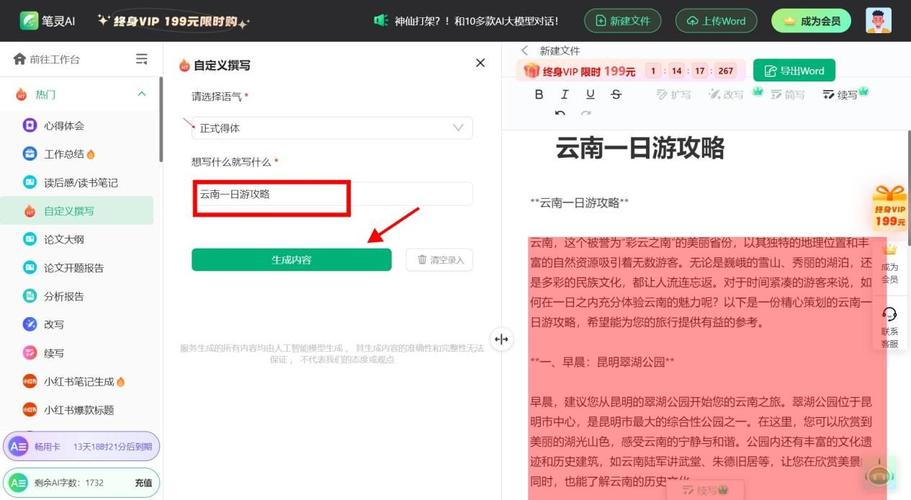911x500 pixels.
Task: Apply strikethrough formatting
Action: click(x=616, y=94)
